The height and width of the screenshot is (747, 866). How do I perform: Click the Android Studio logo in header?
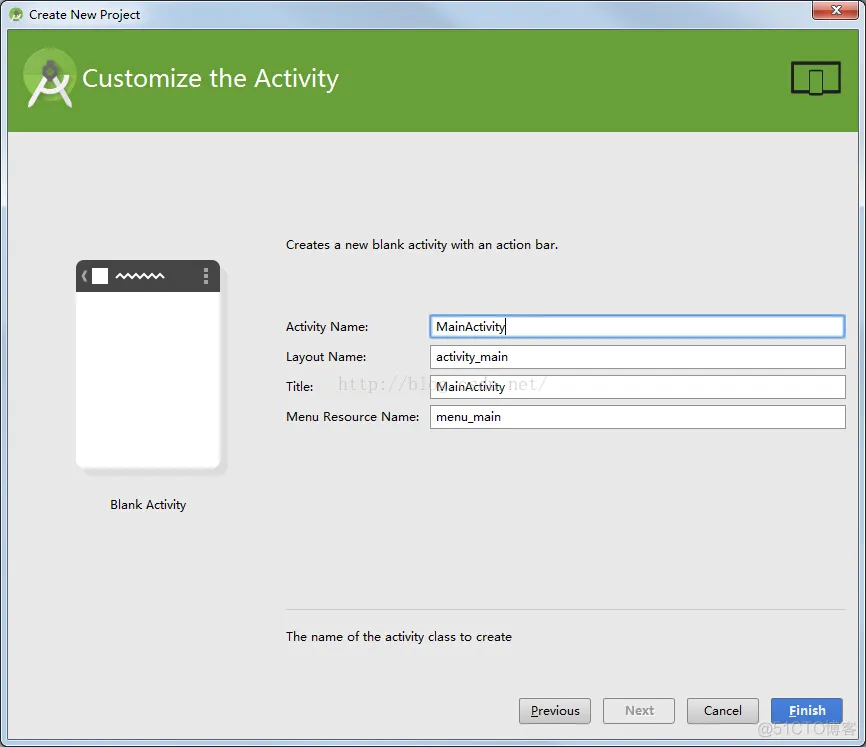coord(49,78)
